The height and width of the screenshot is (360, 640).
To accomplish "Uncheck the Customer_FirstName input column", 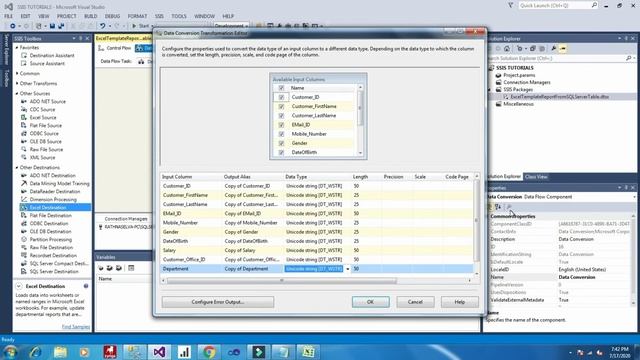I will (x=281, y=107).
